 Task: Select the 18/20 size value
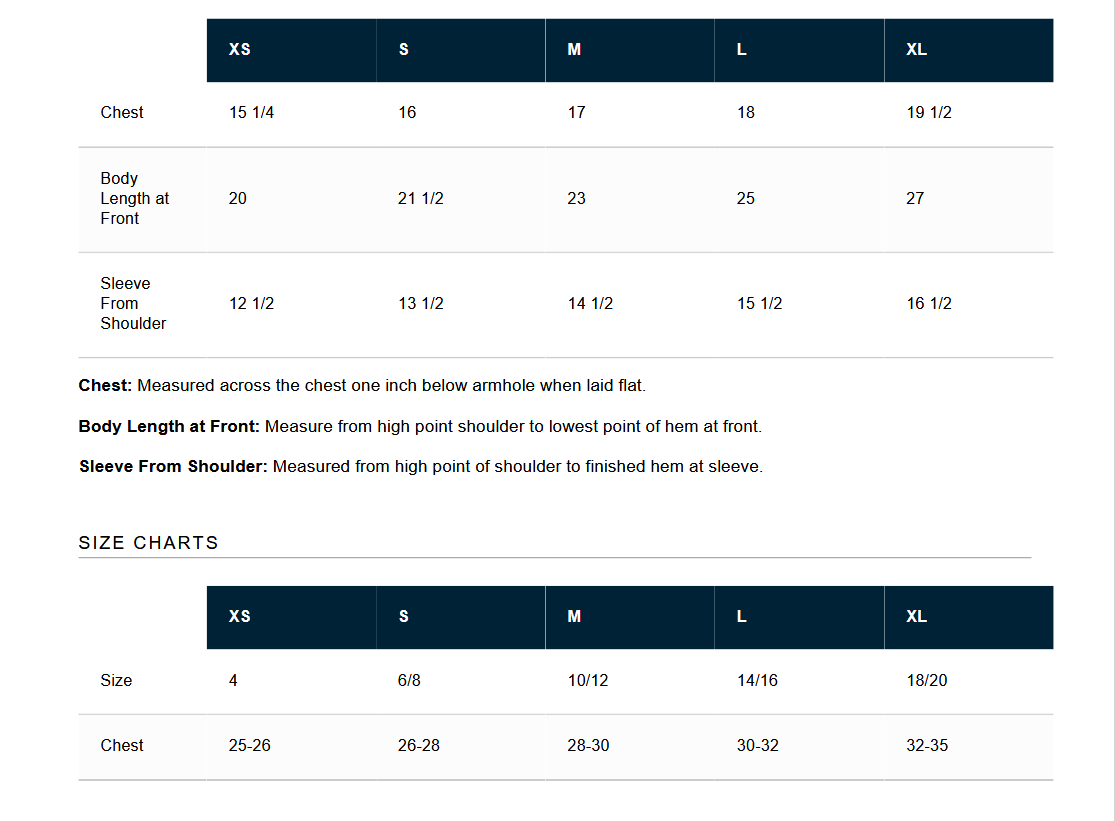coord(927,680)
